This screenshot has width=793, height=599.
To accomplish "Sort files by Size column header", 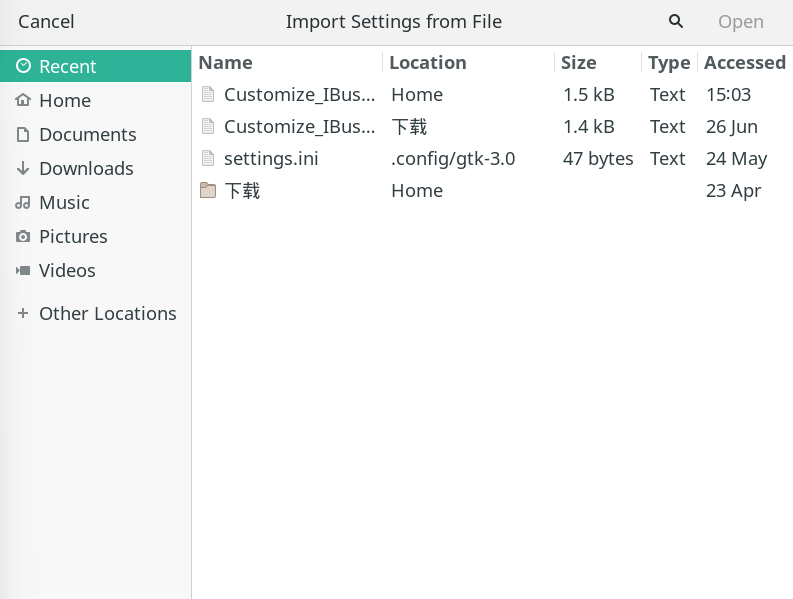I will tap(578, 63).
